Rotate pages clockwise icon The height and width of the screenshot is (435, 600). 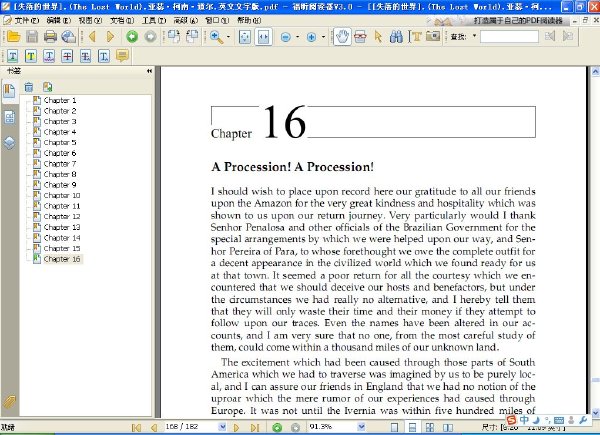click(174, 37)
